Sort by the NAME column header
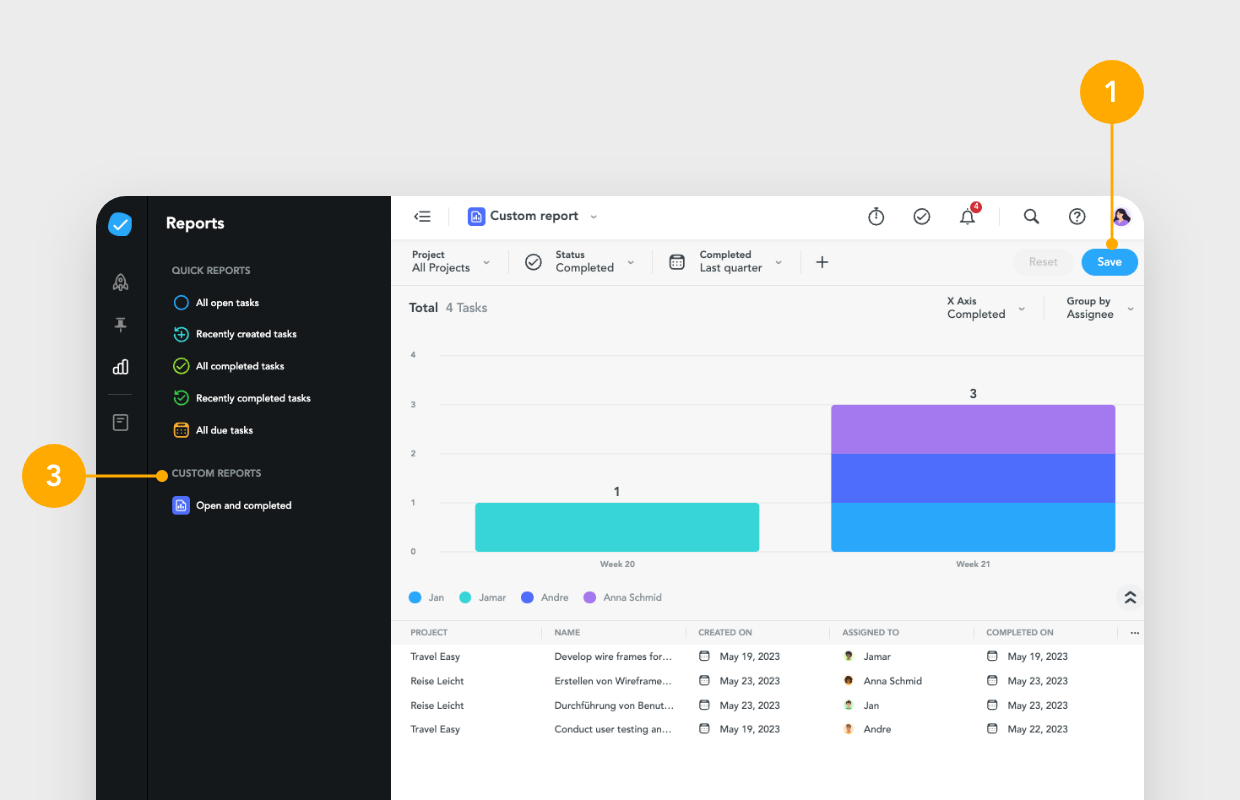The height and width of the screenshot is (800, 1240). (567, 633)
